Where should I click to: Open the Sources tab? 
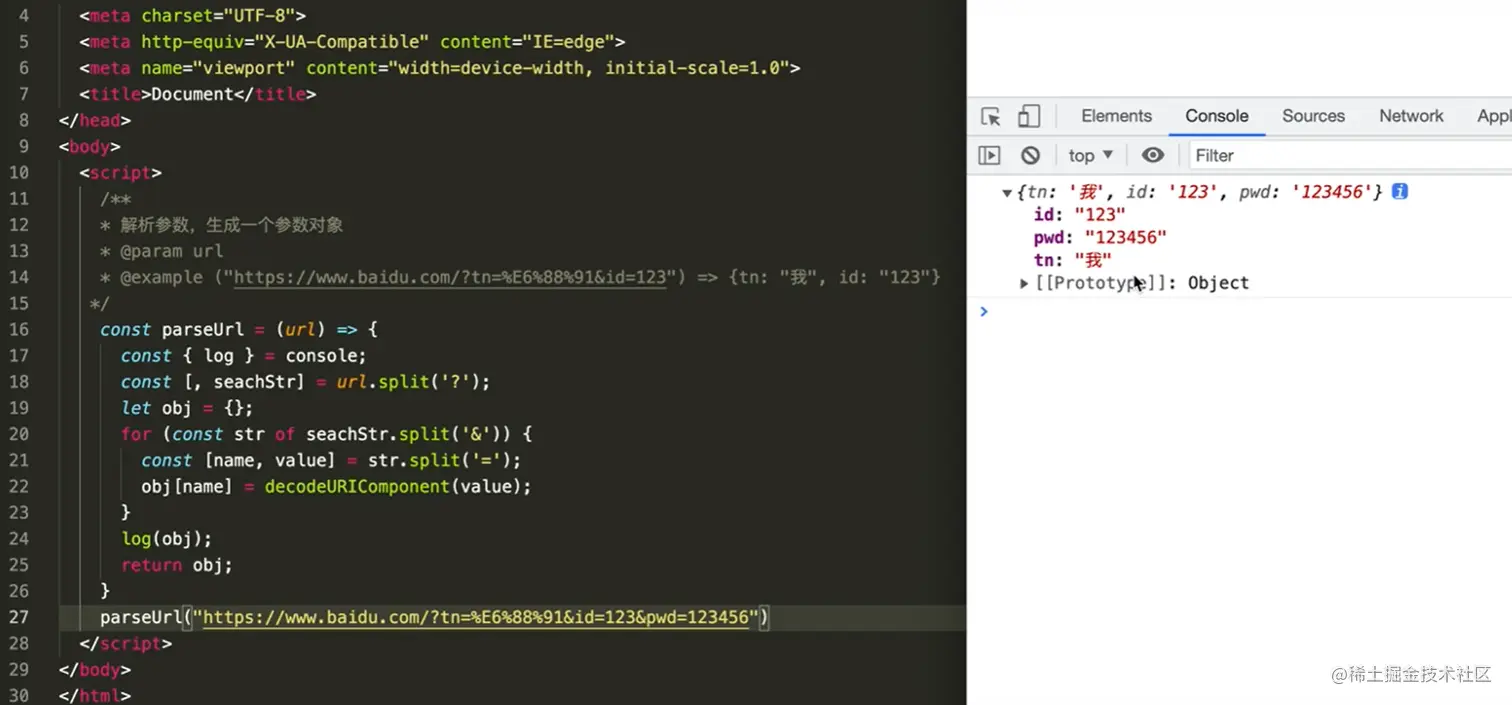1313,116
